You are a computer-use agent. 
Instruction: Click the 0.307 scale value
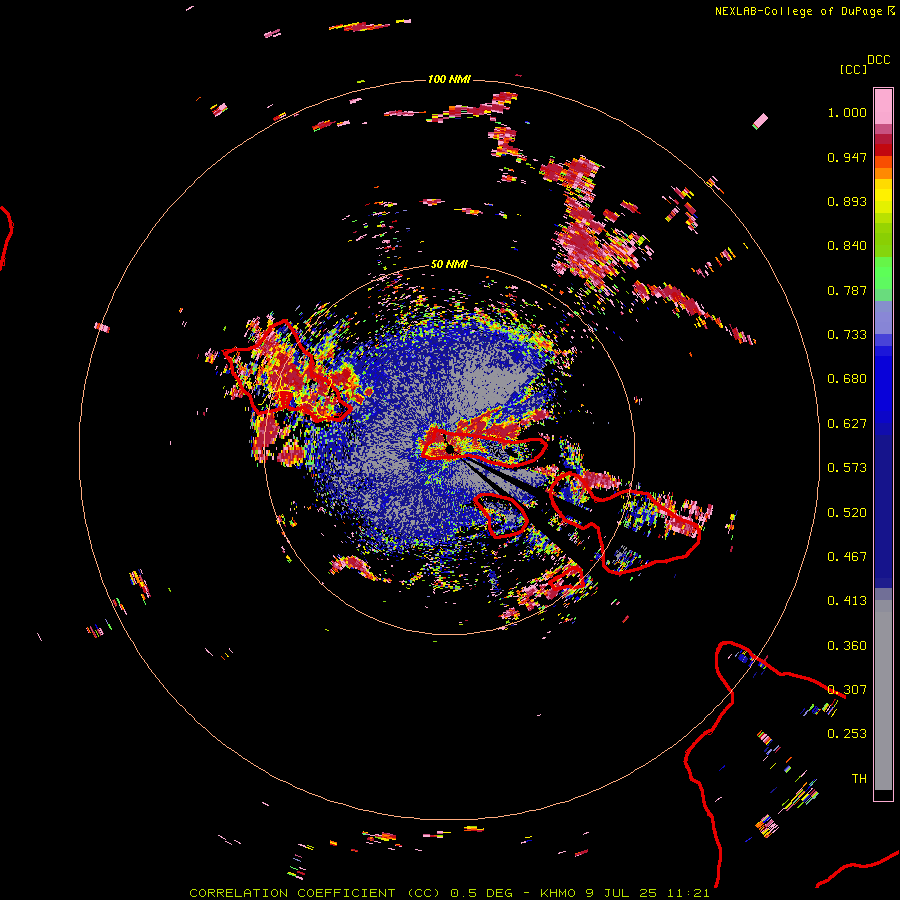[x=847, y=690]
